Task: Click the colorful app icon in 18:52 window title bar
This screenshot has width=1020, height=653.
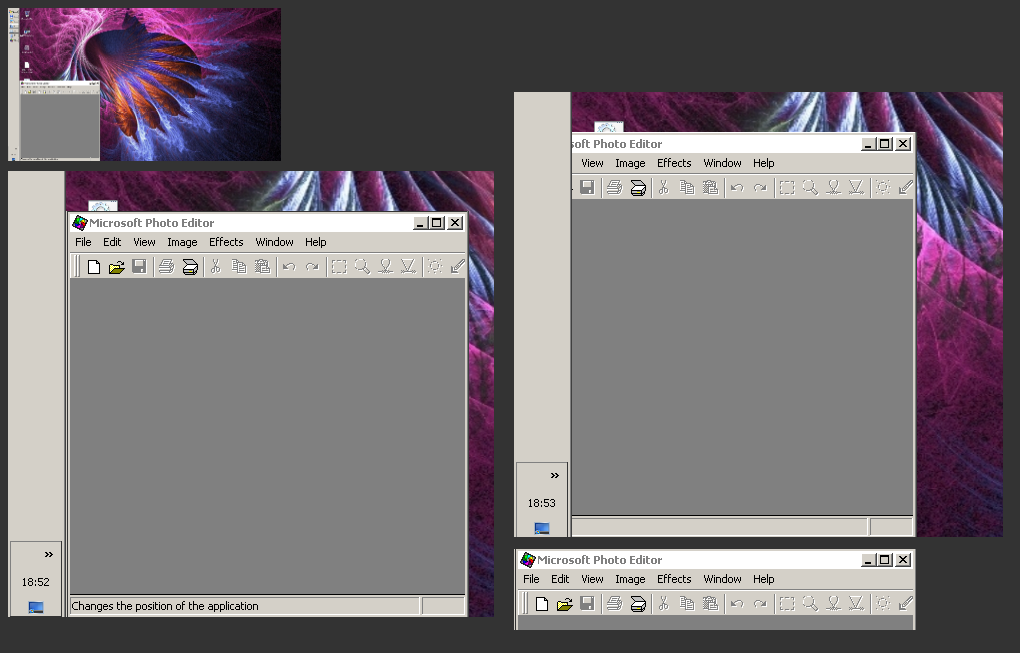Action: [x=80, y=223]
